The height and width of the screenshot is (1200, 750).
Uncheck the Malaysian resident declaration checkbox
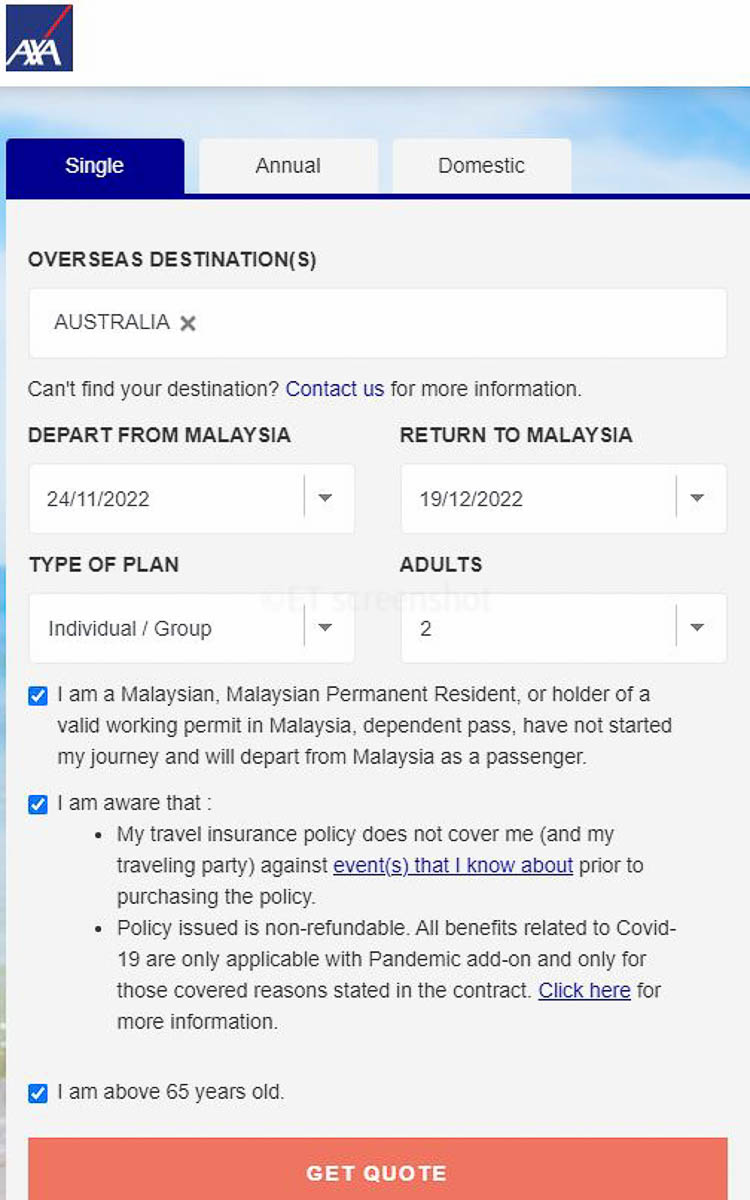click(38, 696)
